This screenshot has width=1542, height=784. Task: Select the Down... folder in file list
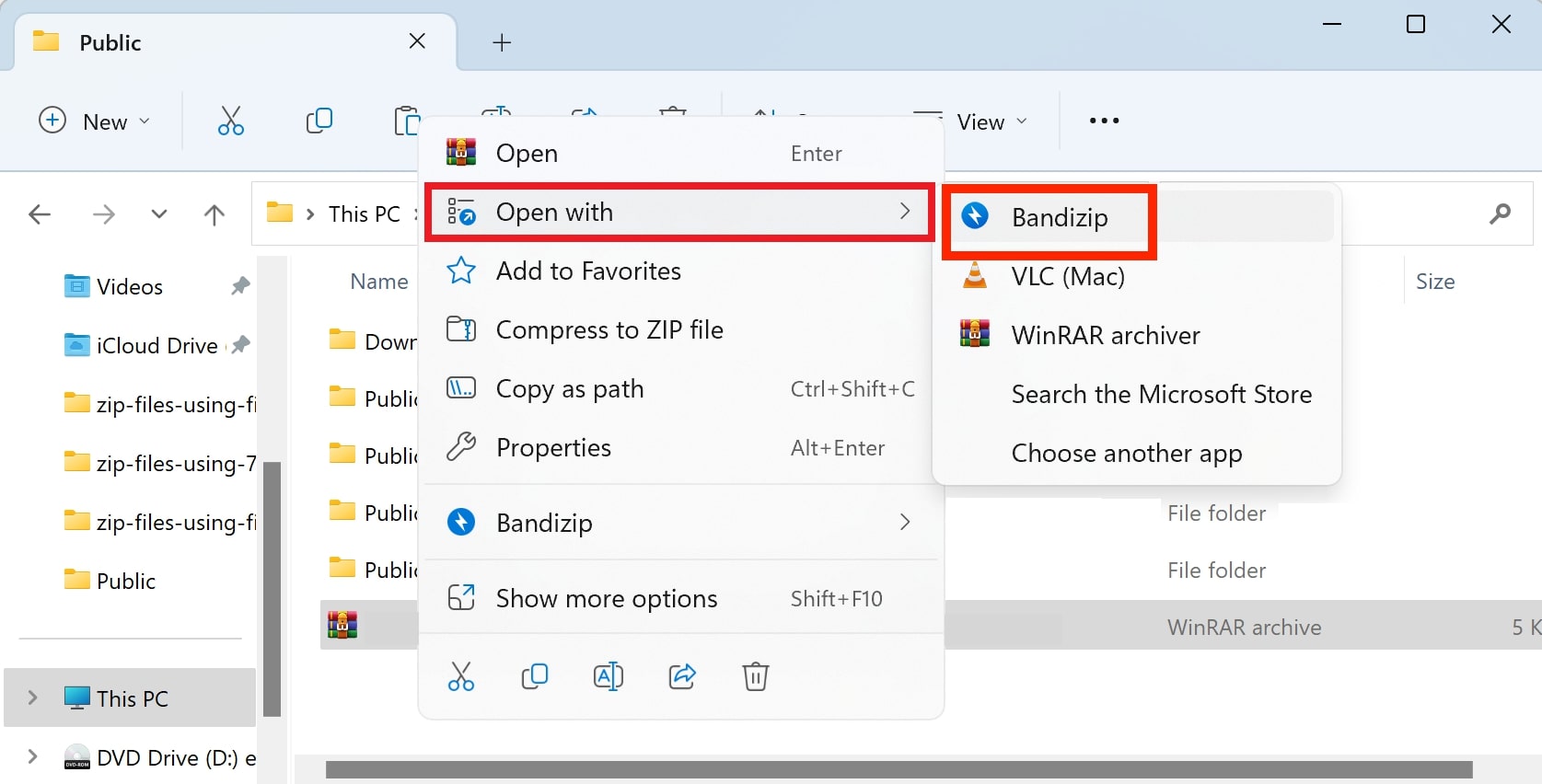(371, 341)
